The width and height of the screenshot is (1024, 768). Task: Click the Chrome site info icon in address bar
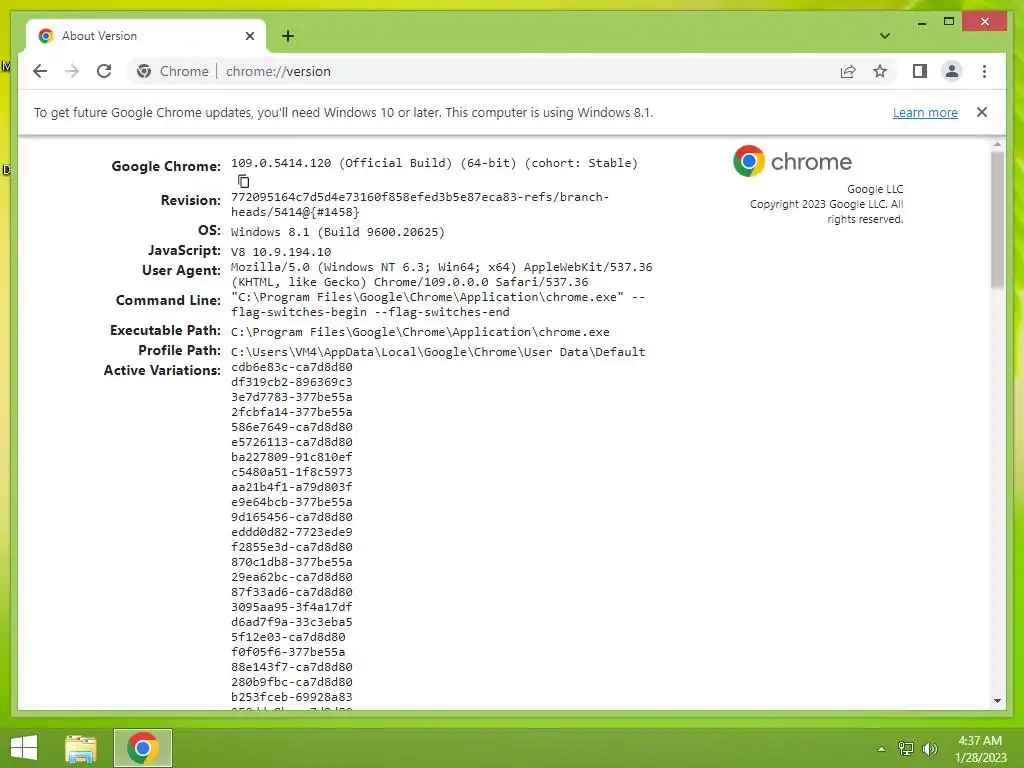pyautogui.click(x=144, y=71)
